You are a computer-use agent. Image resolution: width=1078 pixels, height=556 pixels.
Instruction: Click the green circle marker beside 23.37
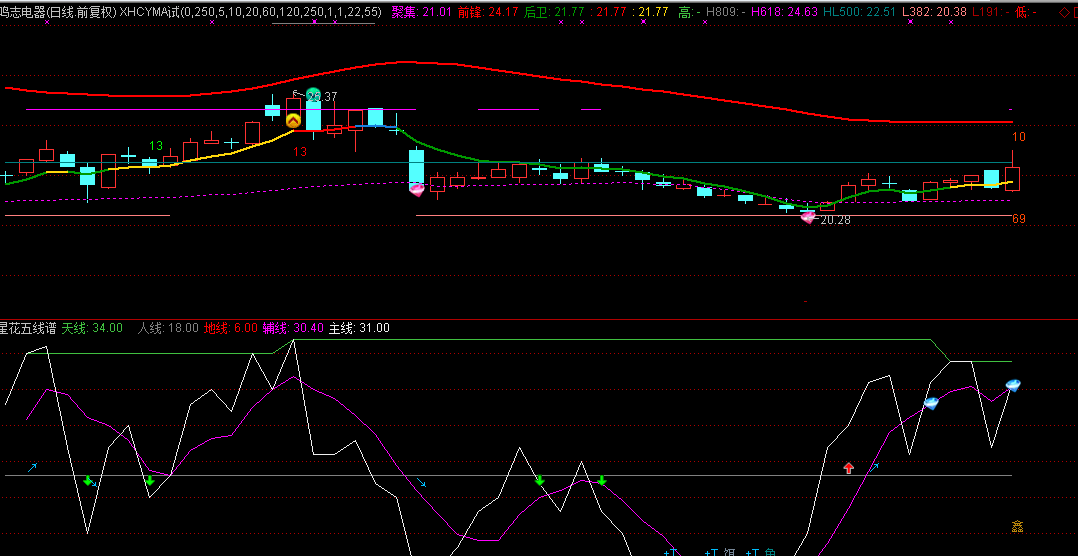click(x=314, y=95)
